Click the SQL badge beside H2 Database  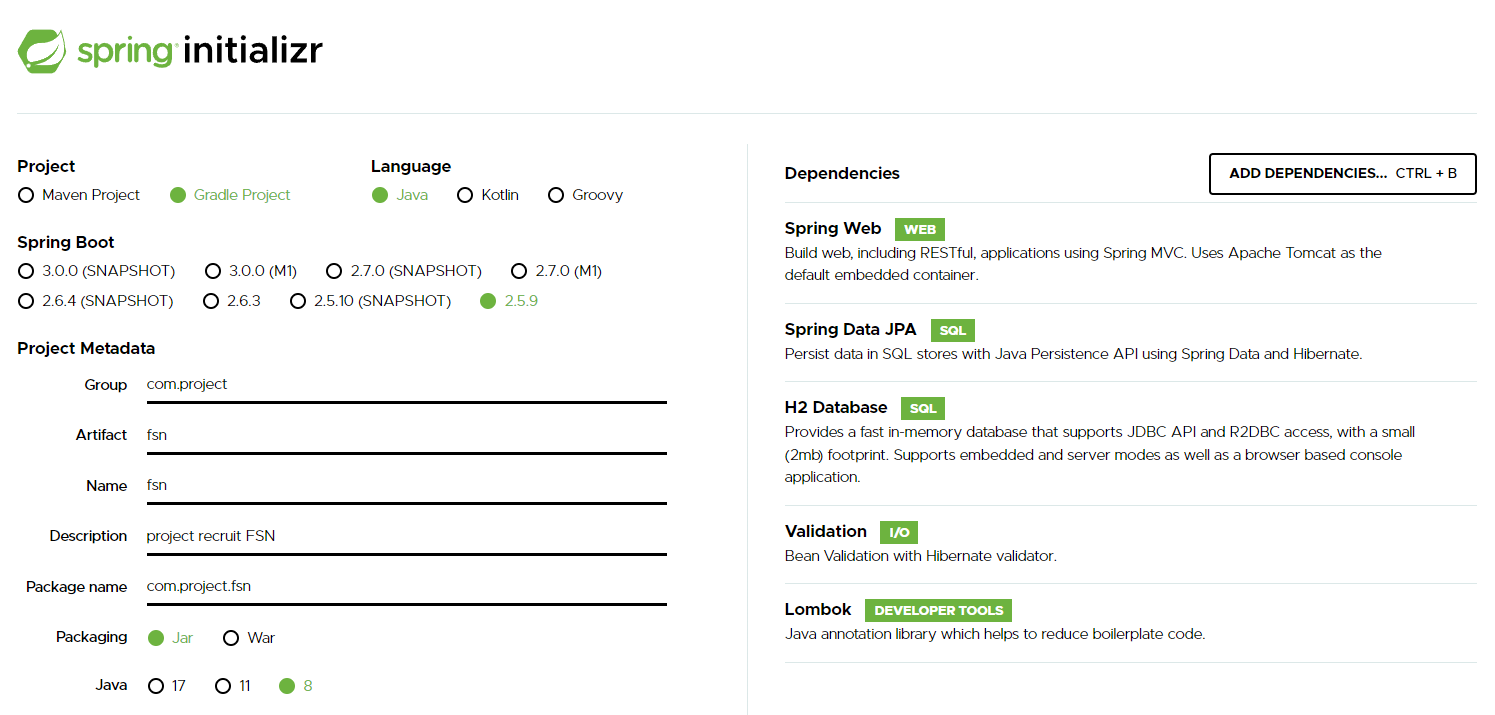coord(922,408)
